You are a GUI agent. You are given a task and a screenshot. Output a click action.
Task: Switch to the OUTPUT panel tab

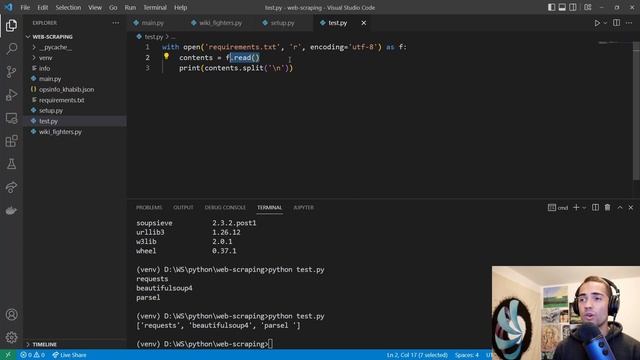point(183,207)
